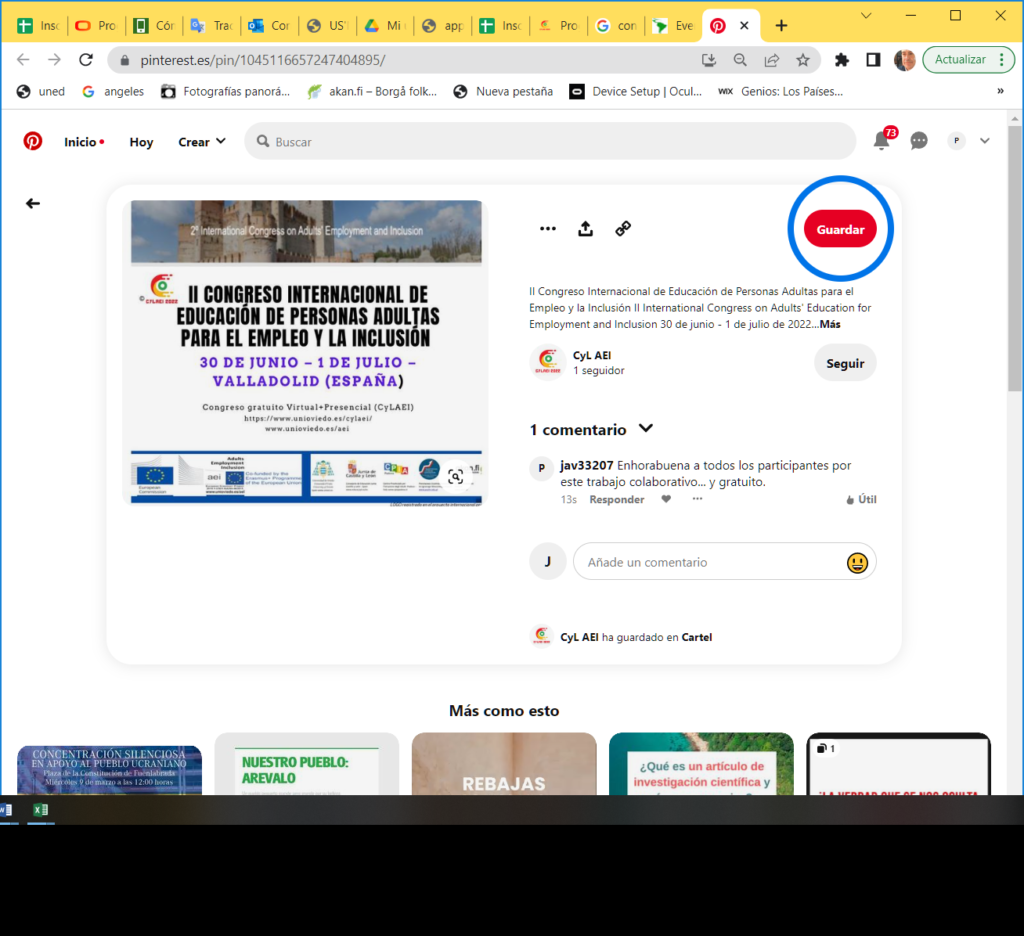The height and width of the screenshot is (936, 1024).
Task: Reload the page in Chrome
Action: [86, 60]
